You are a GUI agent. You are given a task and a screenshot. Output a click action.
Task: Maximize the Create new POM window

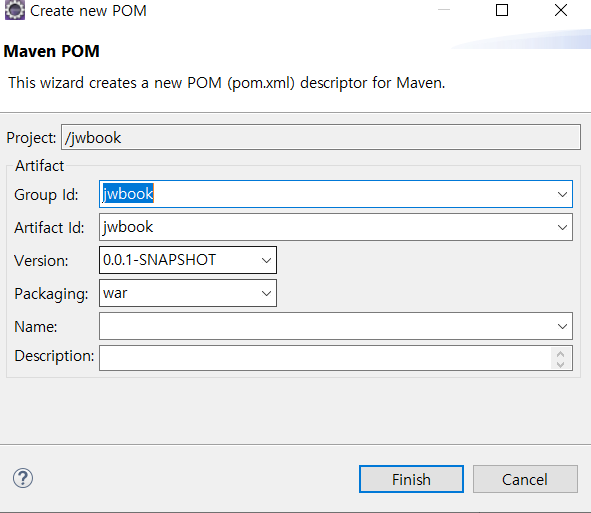(x=502, y=10)
